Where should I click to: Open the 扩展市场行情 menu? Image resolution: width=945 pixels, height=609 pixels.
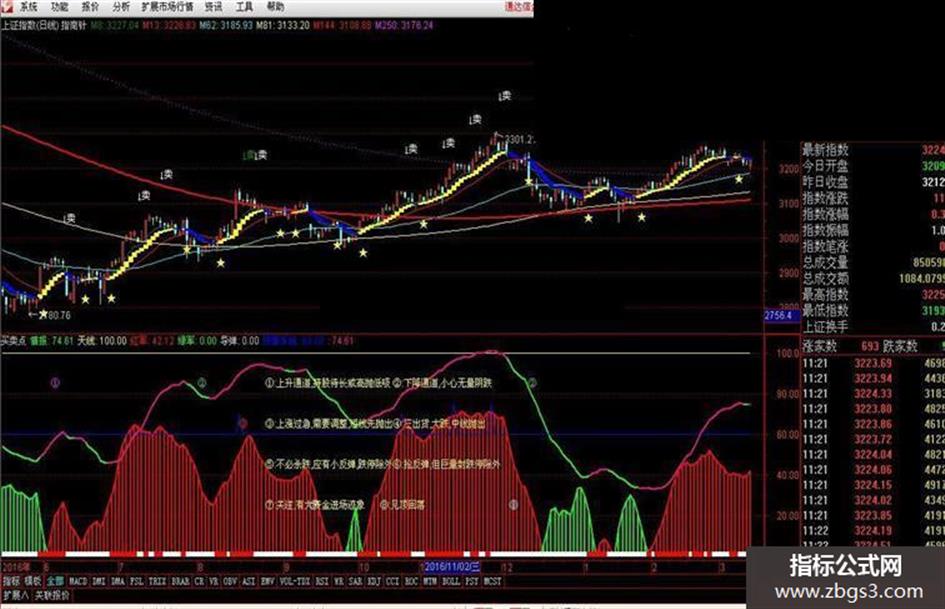(x=167, y=7)
